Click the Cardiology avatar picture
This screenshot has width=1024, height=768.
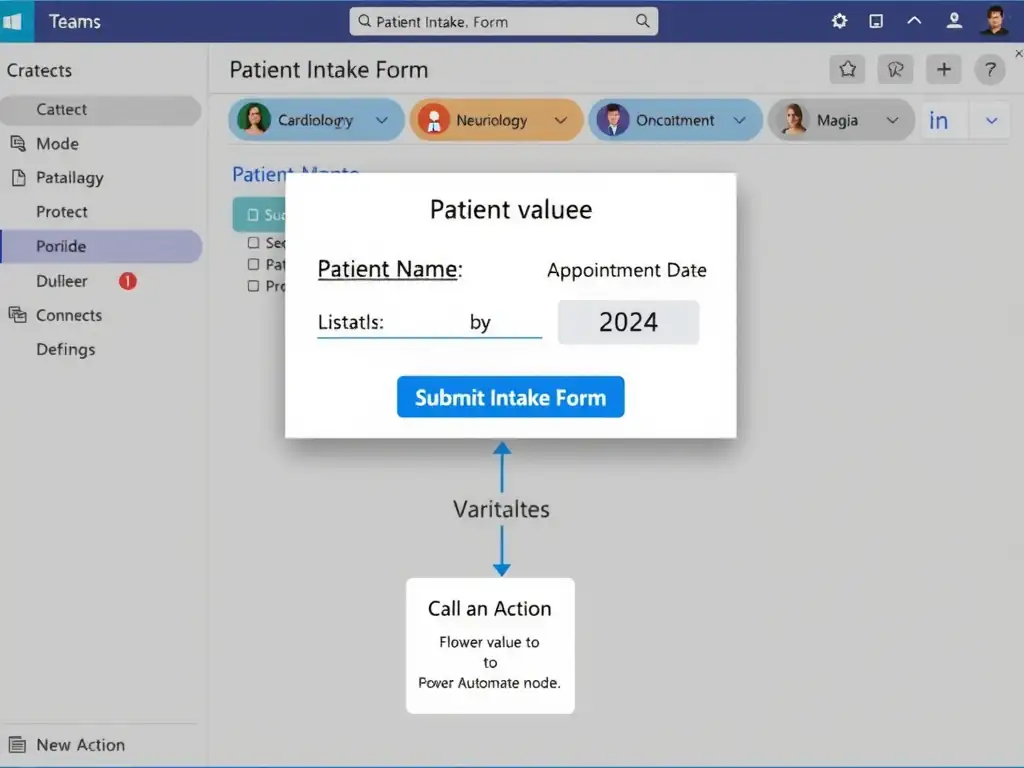[253, 119]
